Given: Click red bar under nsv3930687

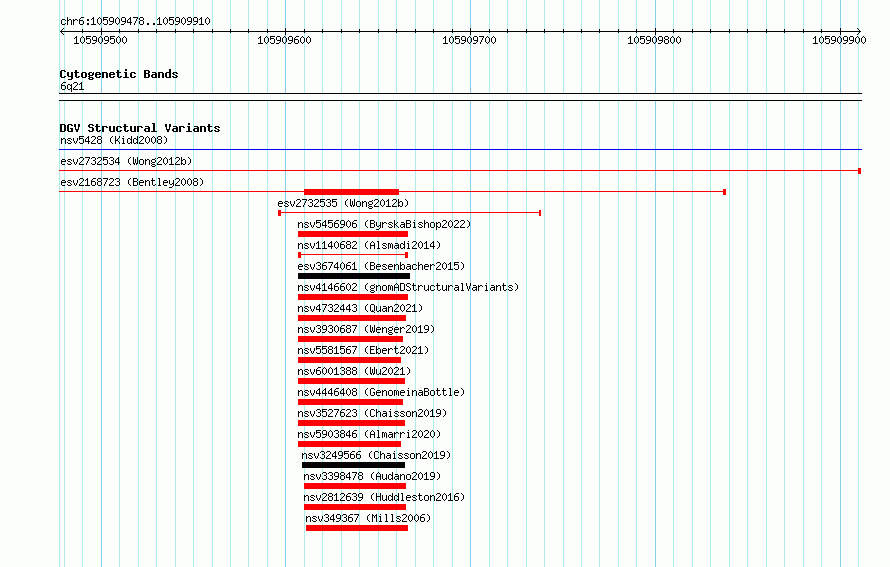Looking at the screenshot, I should point(350,339).
